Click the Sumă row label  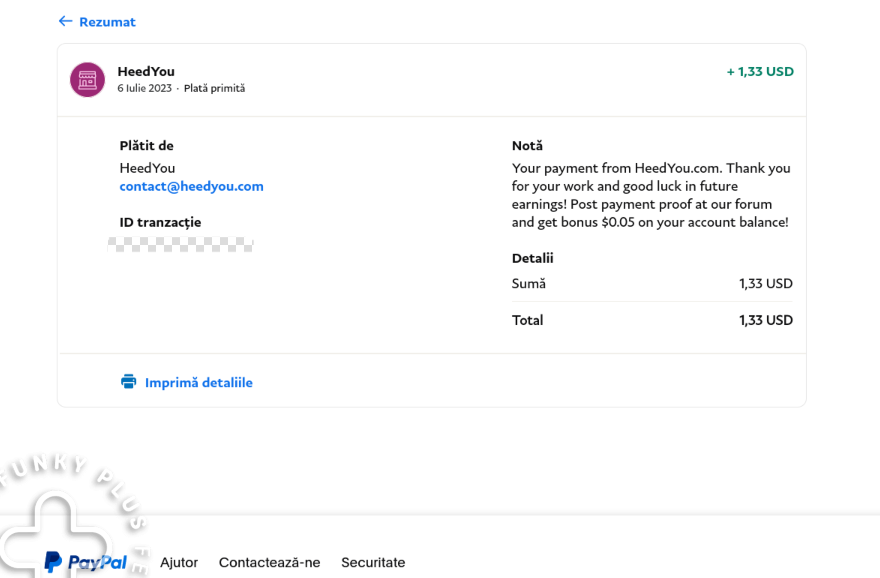point(529,283)
